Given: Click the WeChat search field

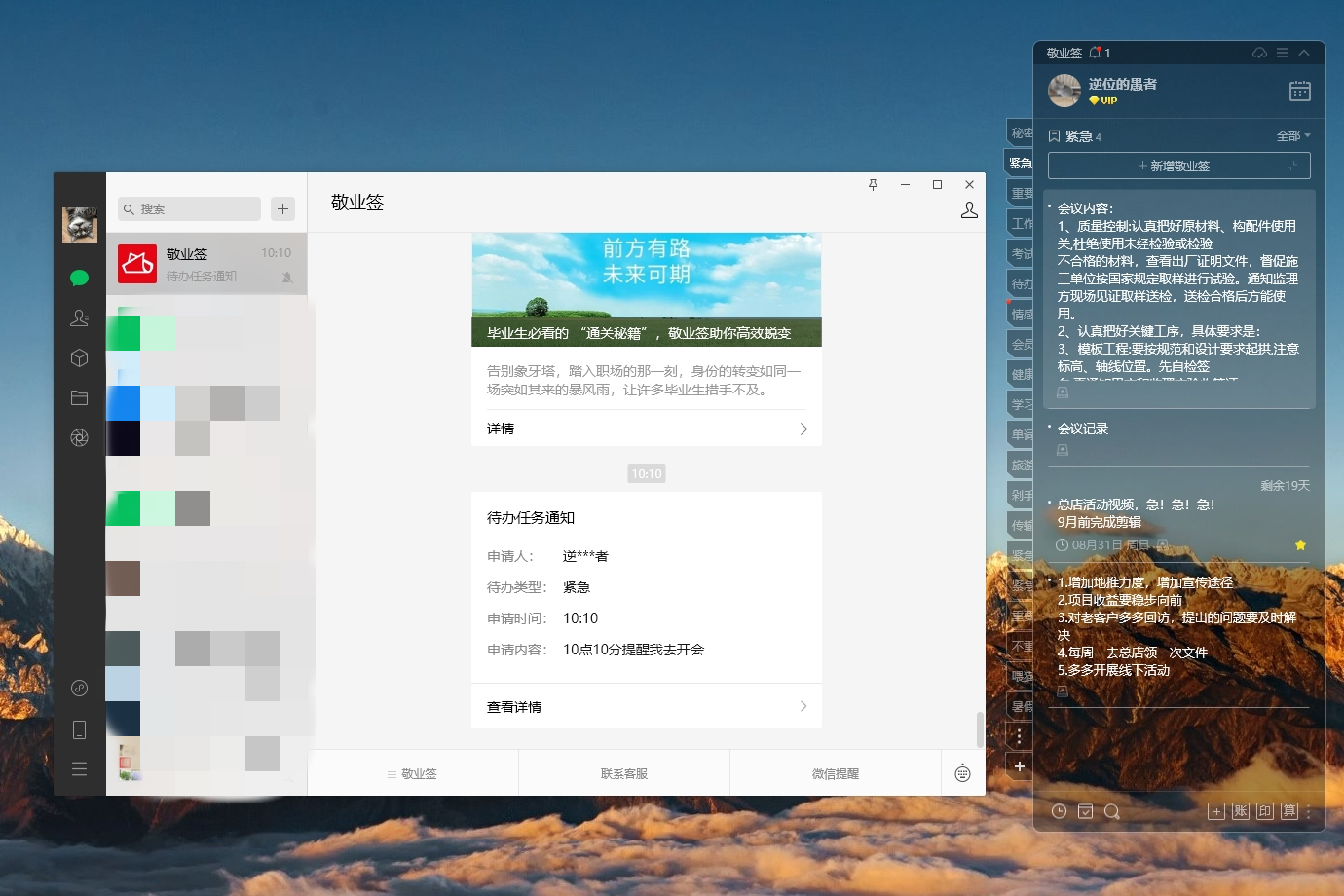Looking at the screenshot, I should tap(190, 208).
